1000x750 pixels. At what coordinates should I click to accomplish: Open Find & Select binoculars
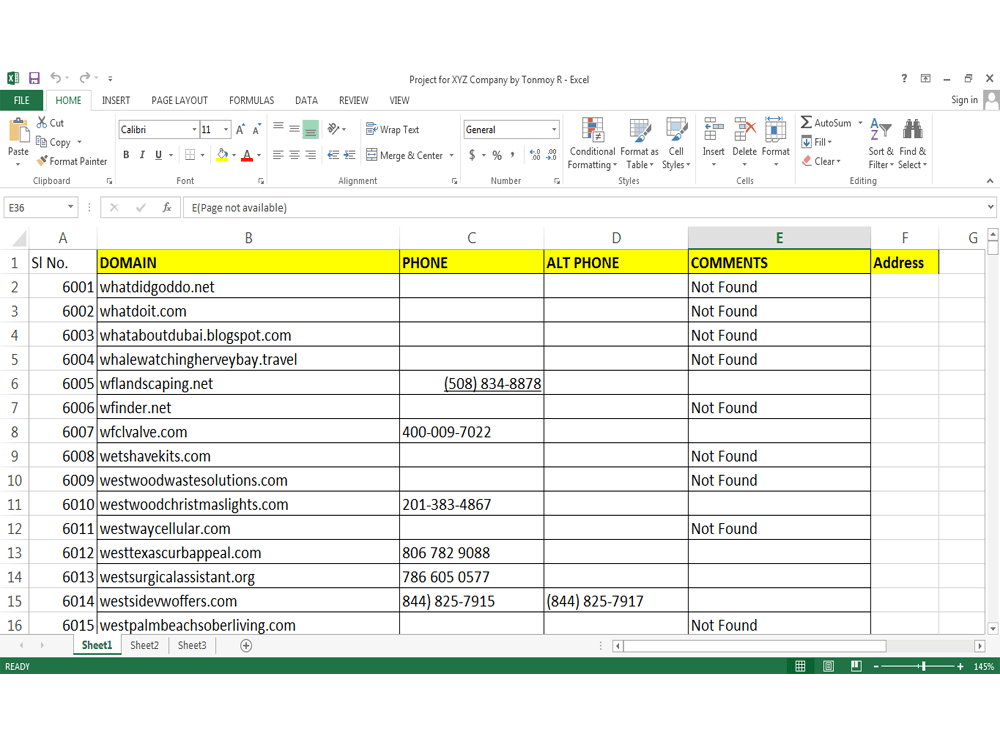[913, 143]
